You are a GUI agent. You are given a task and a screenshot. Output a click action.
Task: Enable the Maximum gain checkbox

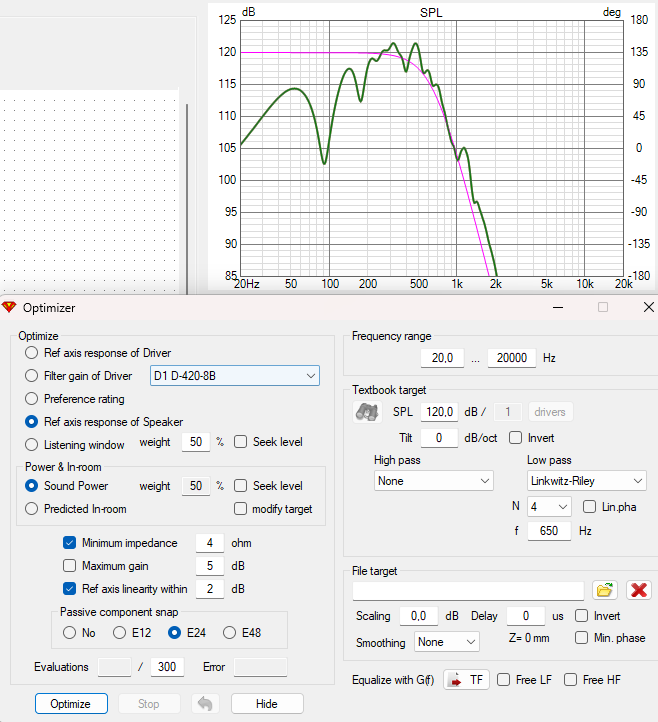[70, 565]
